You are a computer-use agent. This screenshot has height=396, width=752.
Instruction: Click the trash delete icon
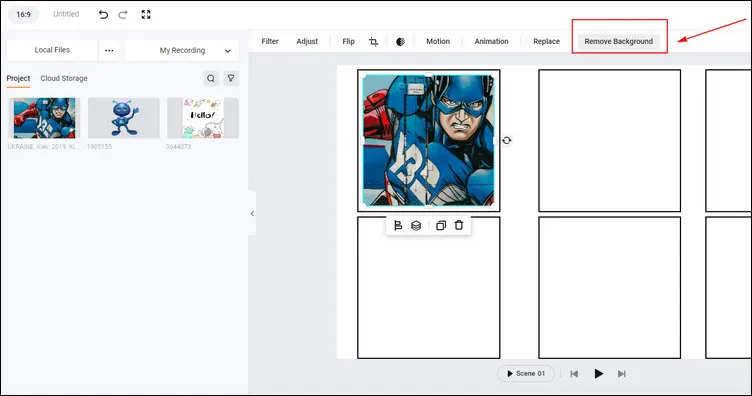point(459,225)
